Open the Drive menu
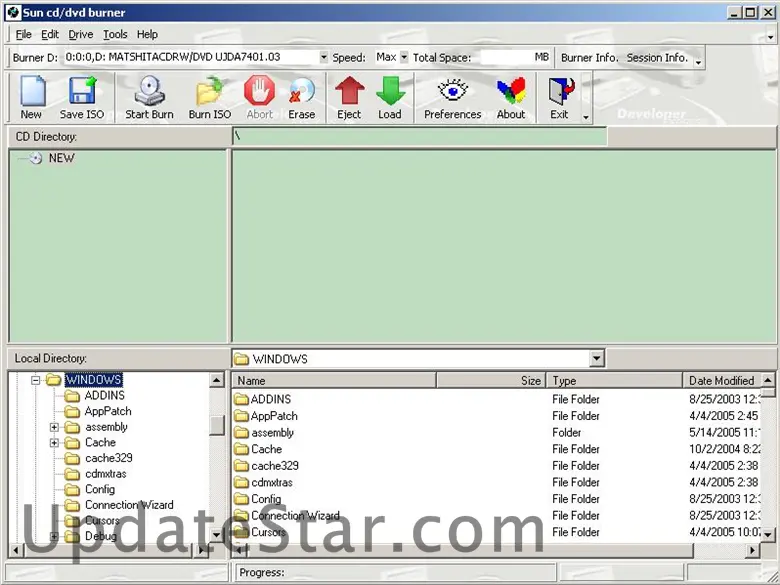This screenshot has width=780, height=585. coord(80,34)
